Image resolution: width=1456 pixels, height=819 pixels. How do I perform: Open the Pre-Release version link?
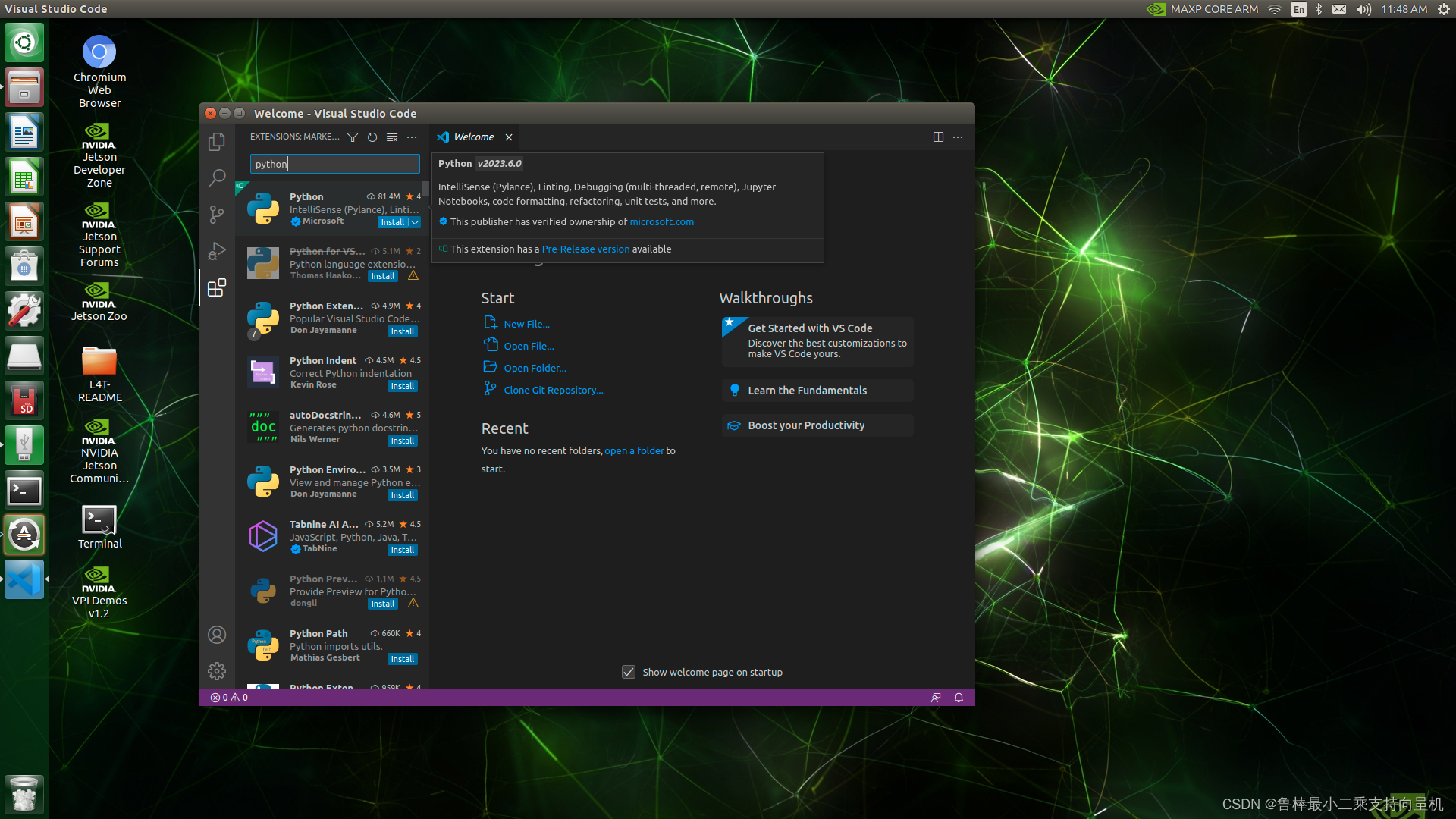click(x=585, y=249)
